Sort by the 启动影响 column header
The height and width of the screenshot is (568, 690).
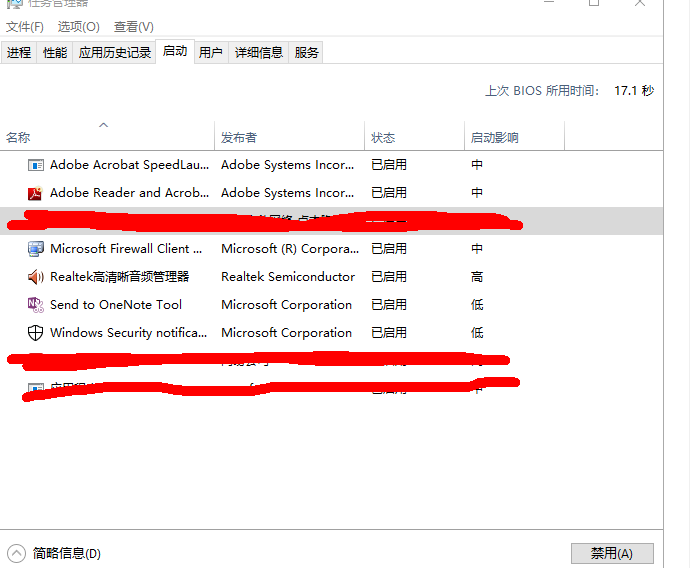click(514, 138)
